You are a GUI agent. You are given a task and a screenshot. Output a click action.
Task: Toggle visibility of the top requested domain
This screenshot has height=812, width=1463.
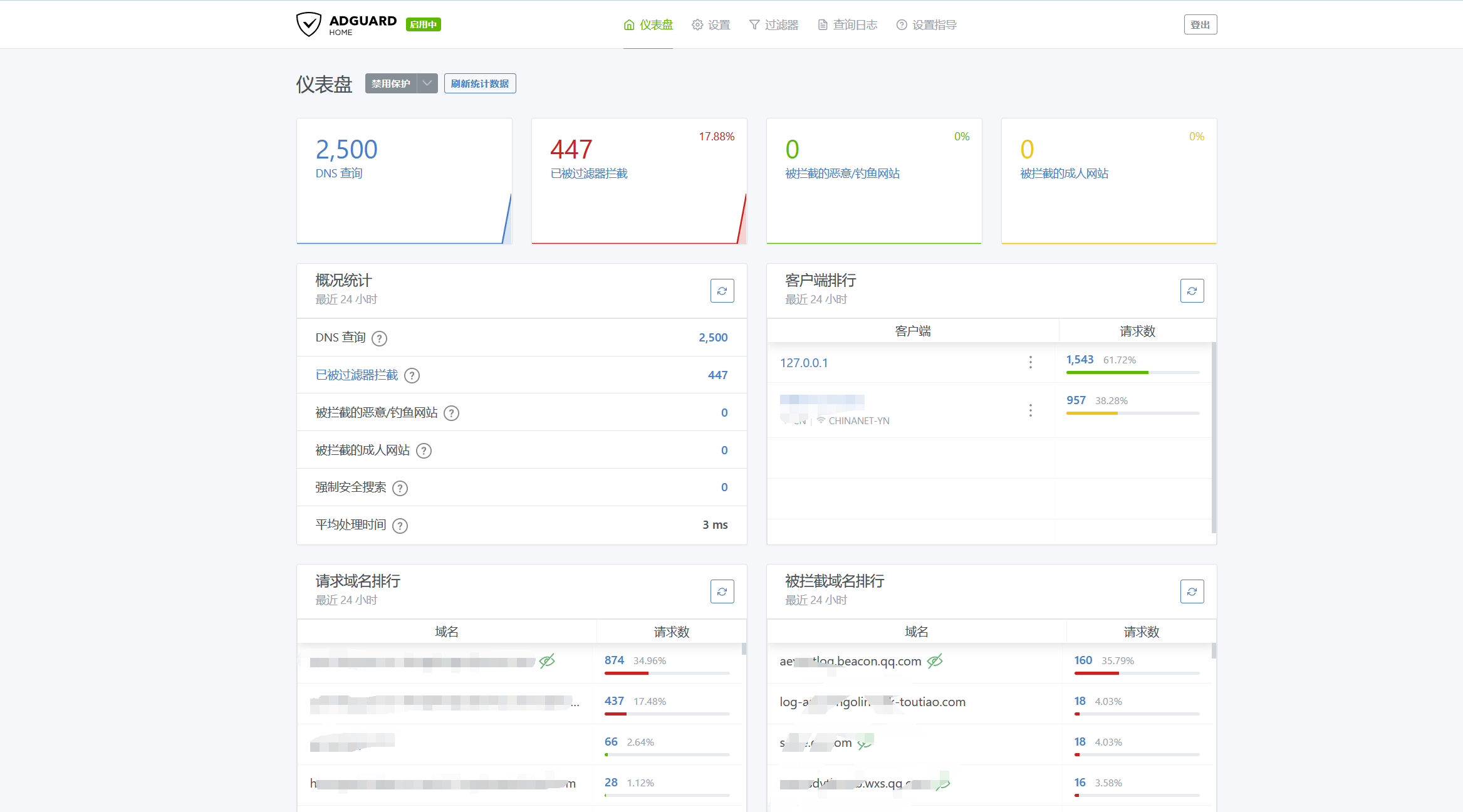pyautogui.click(x=547, y=661)
